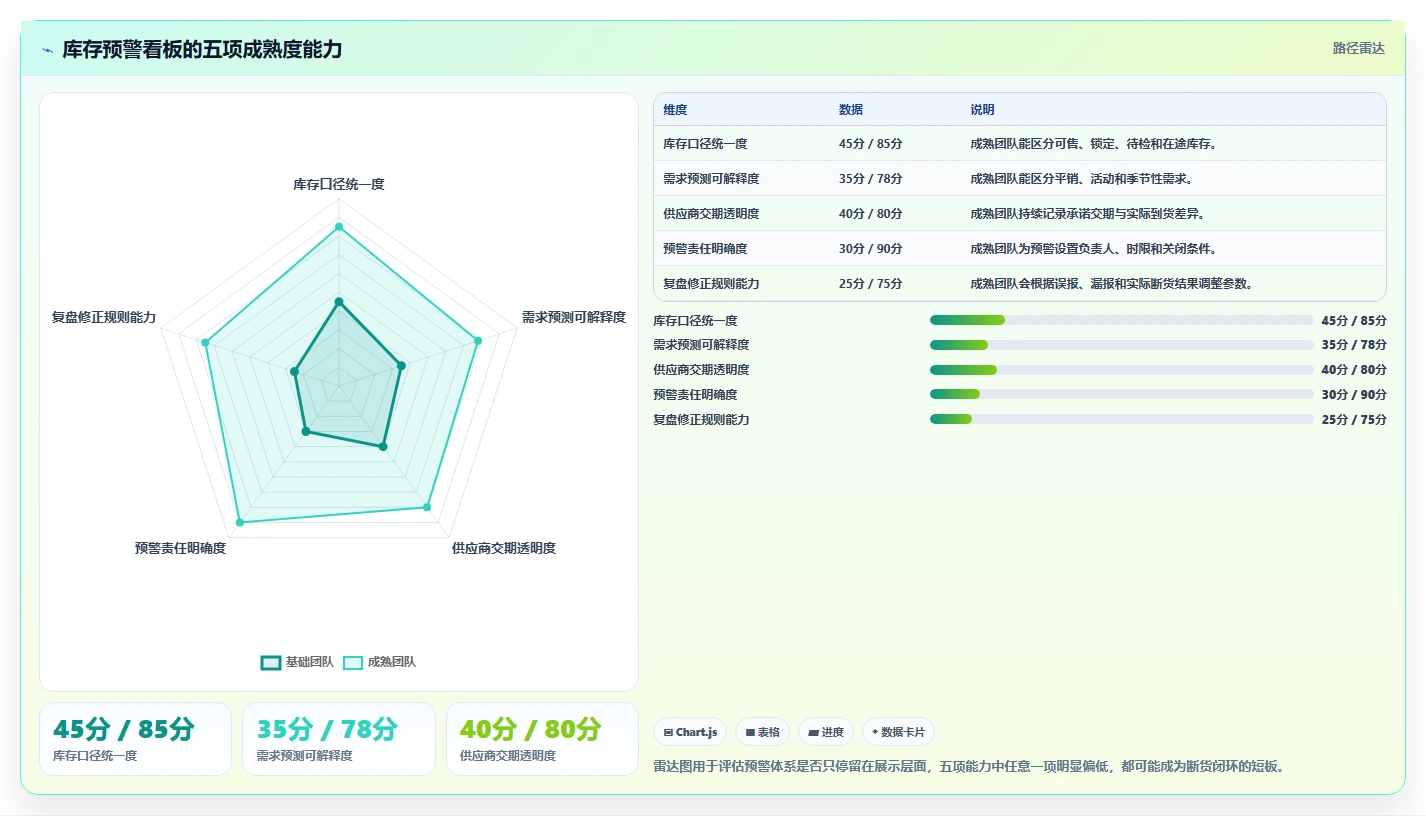Click the 预警责任明确度 radar axis label
This screenshot has width=1426, height=816.
tap(180, 548)
